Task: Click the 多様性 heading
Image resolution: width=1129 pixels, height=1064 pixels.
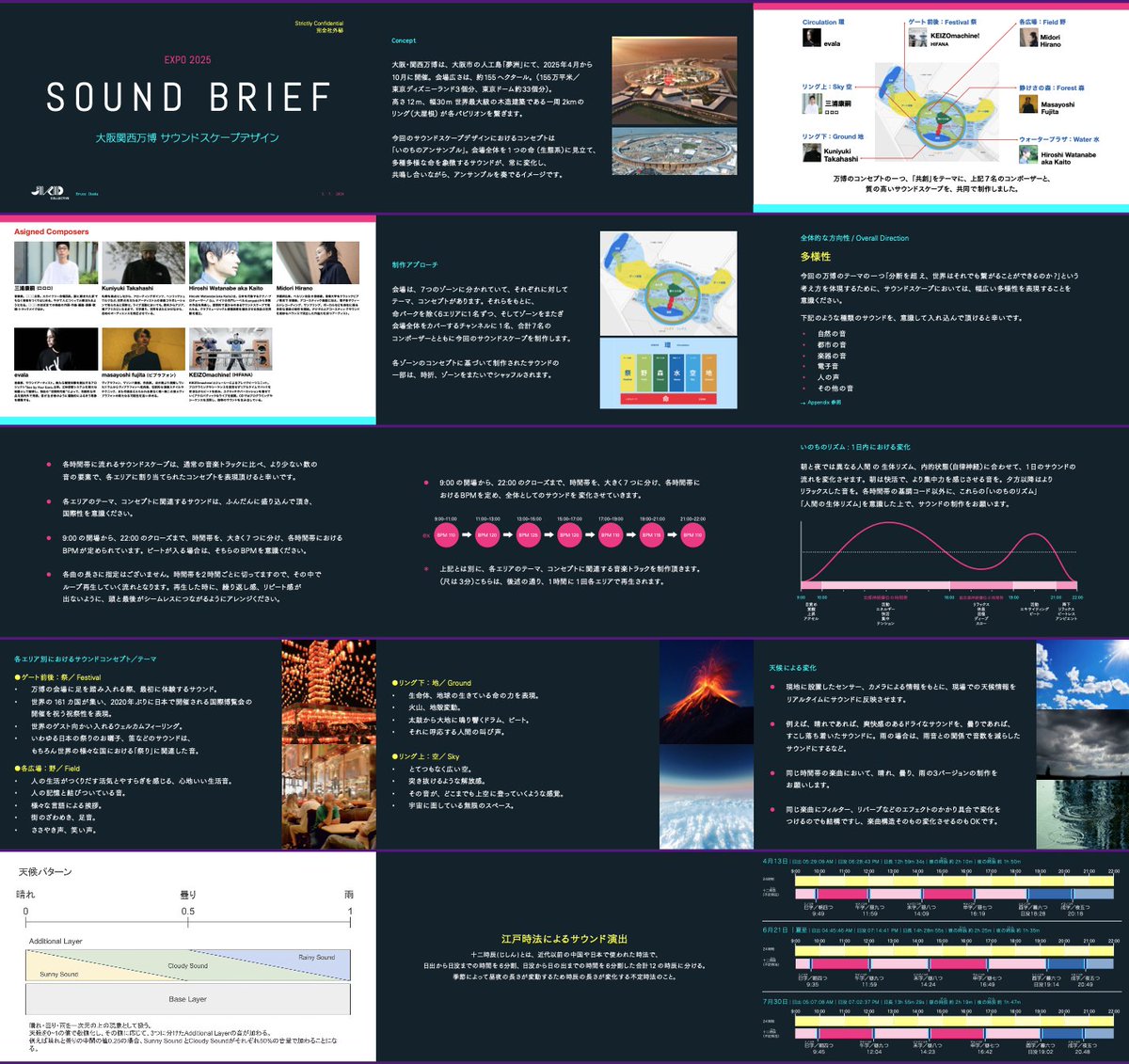Action: coord(816,256)
